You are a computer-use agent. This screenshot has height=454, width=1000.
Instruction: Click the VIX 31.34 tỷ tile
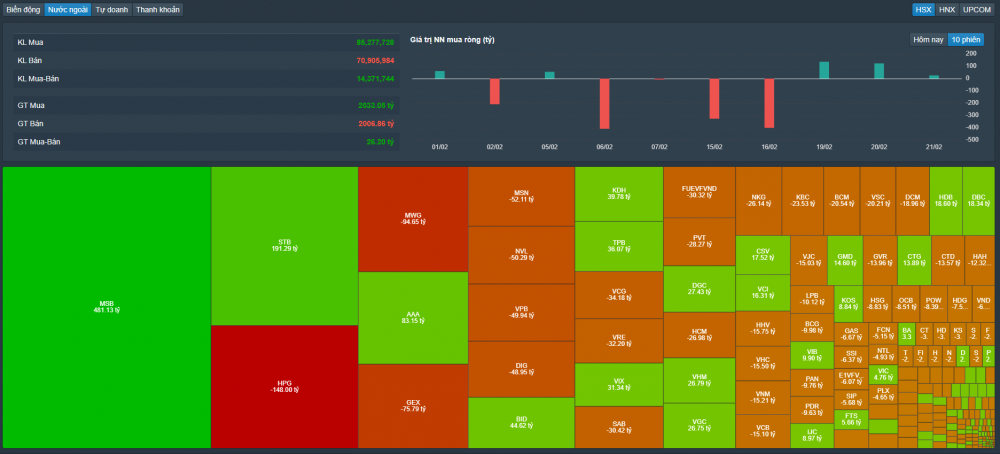[x=619, y=384]
